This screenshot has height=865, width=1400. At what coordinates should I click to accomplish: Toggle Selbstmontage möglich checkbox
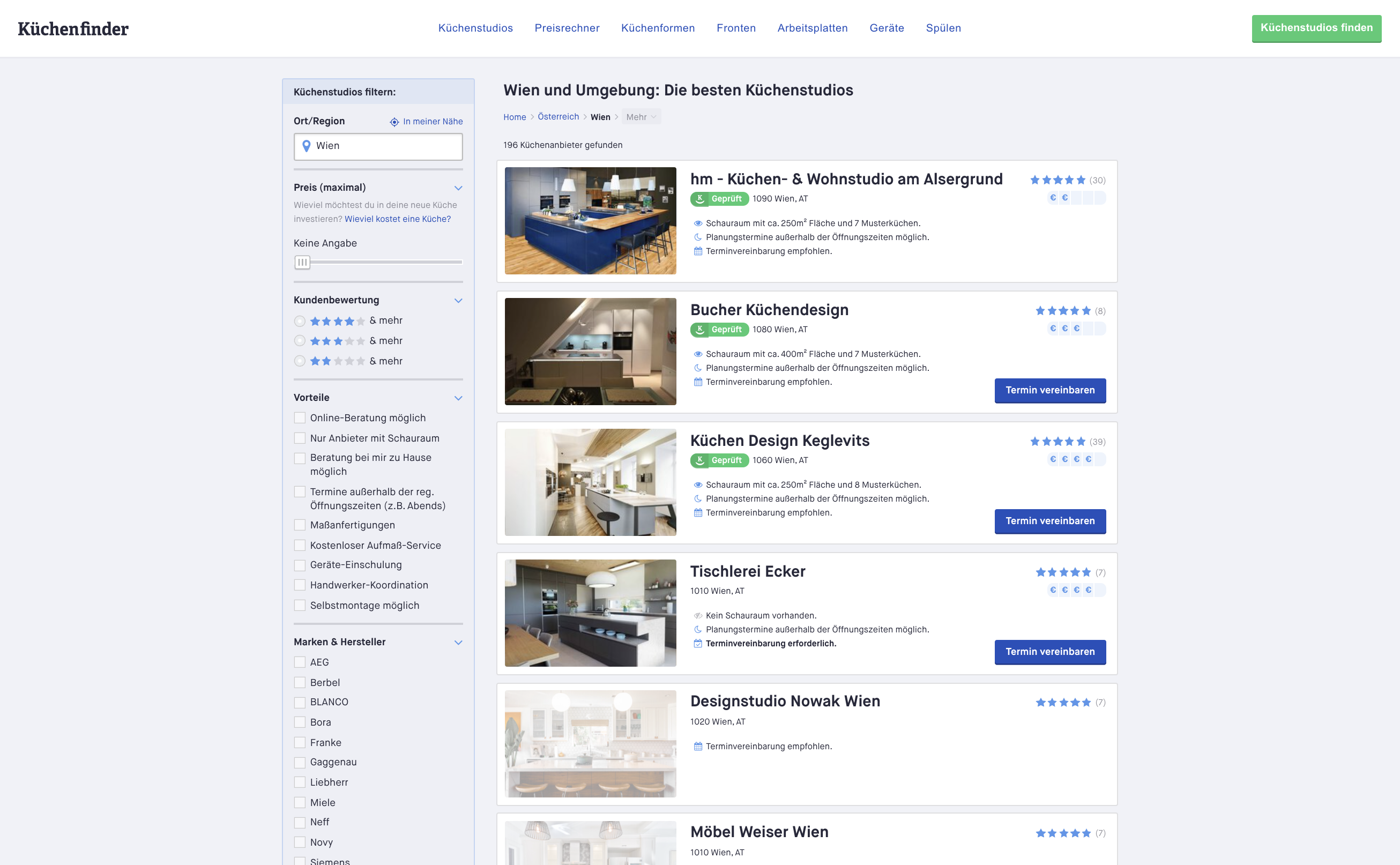[299, 605]
